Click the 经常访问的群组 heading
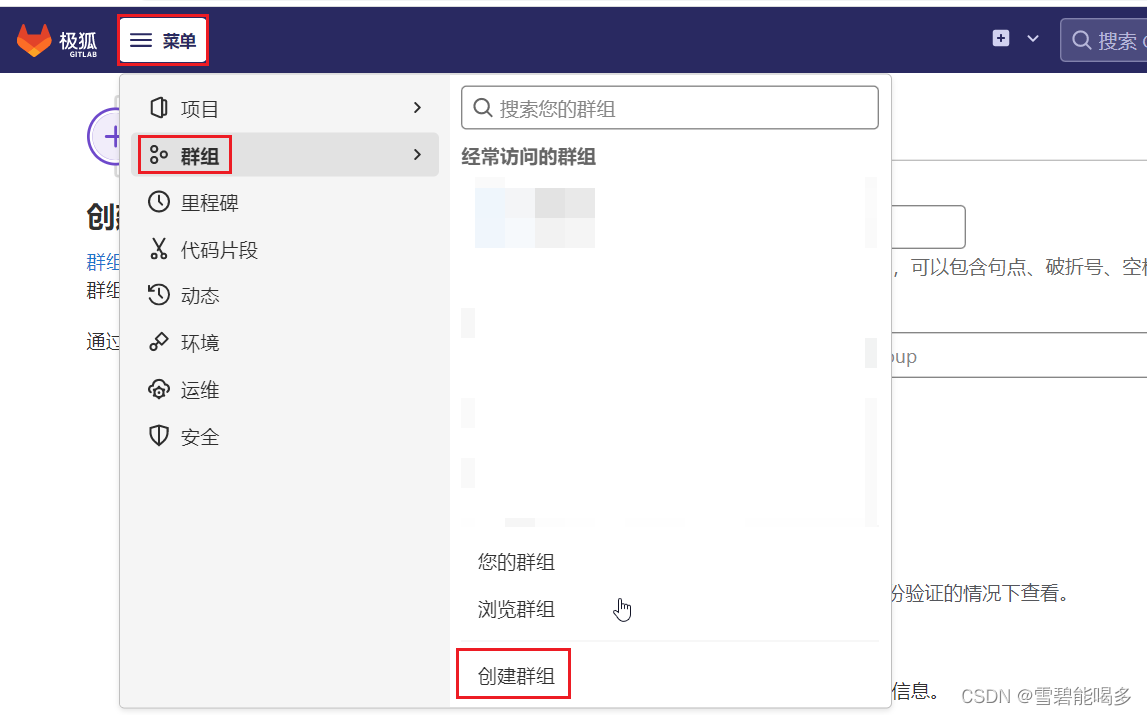The height and width of the screenshot is (715, 1147). [528, 157]
